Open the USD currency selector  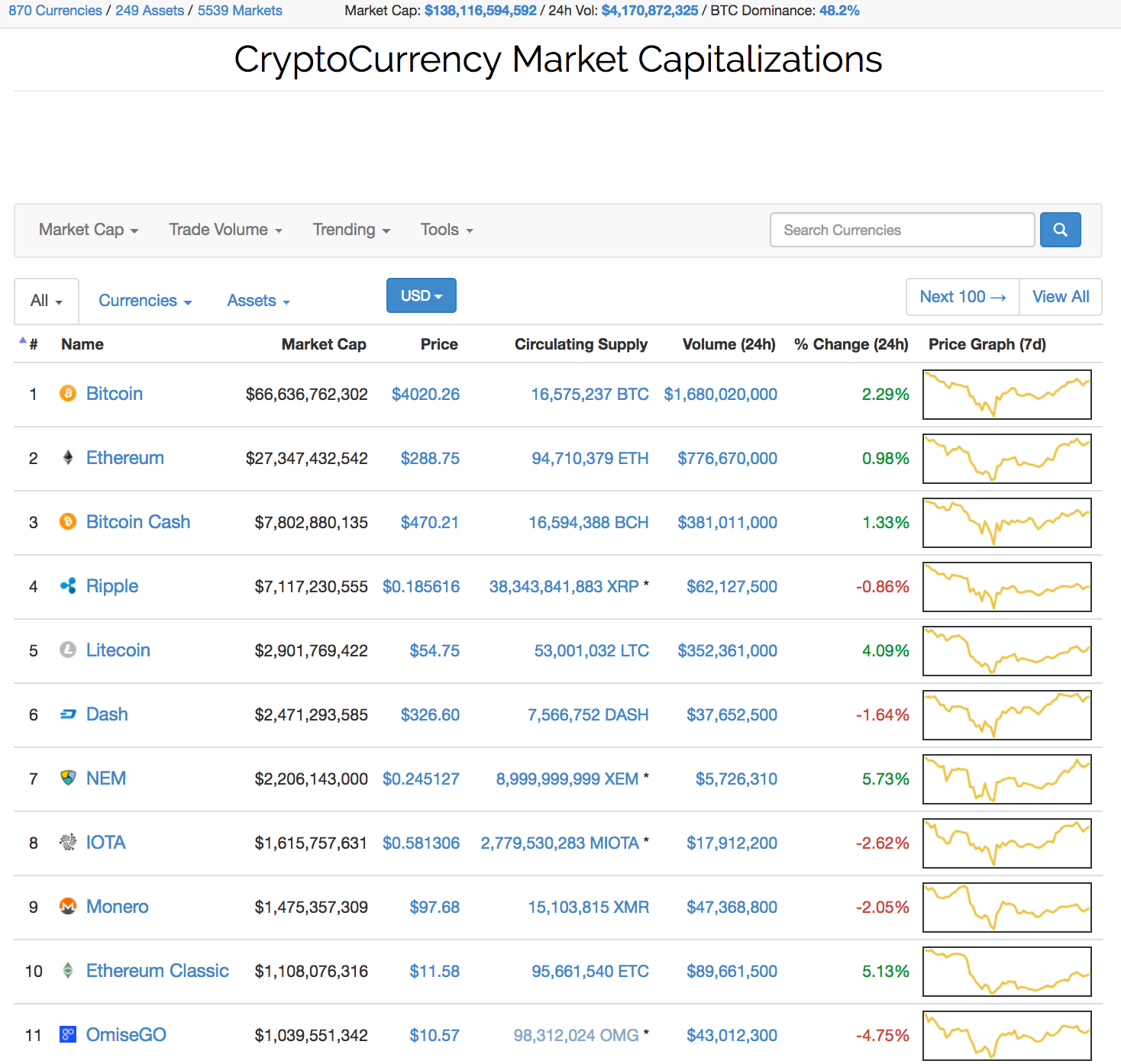422,295
